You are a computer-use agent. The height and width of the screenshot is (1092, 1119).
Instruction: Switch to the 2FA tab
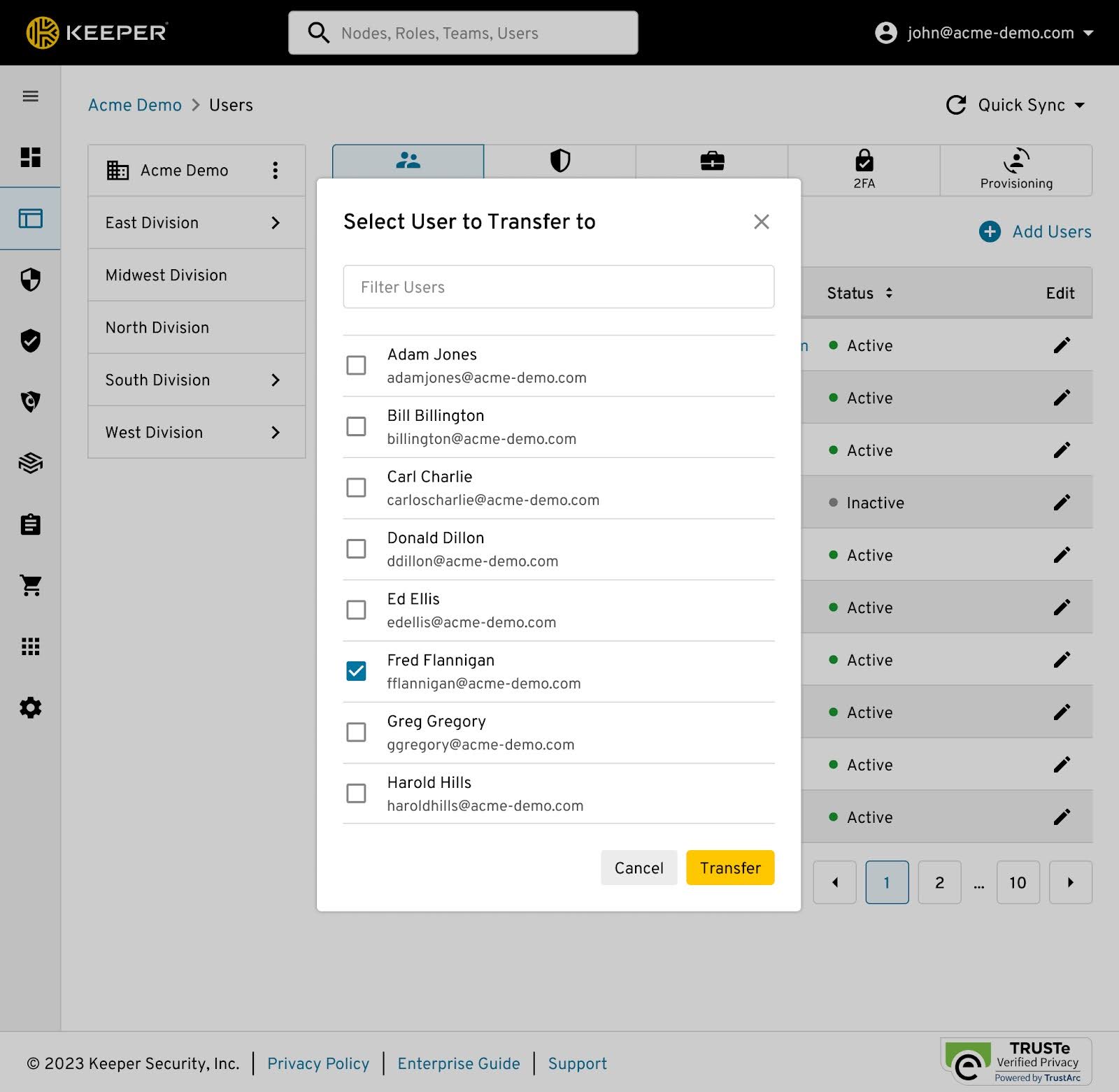click(864, 170)
